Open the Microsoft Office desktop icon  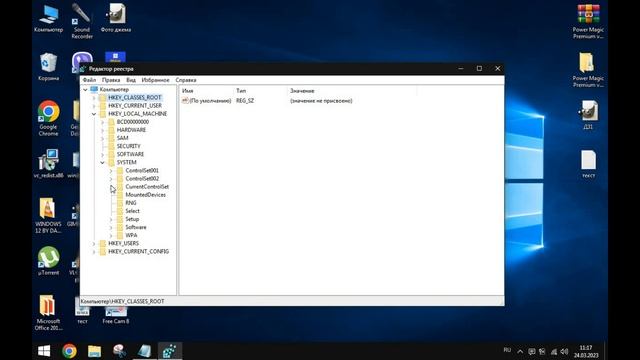coord(48,313)
